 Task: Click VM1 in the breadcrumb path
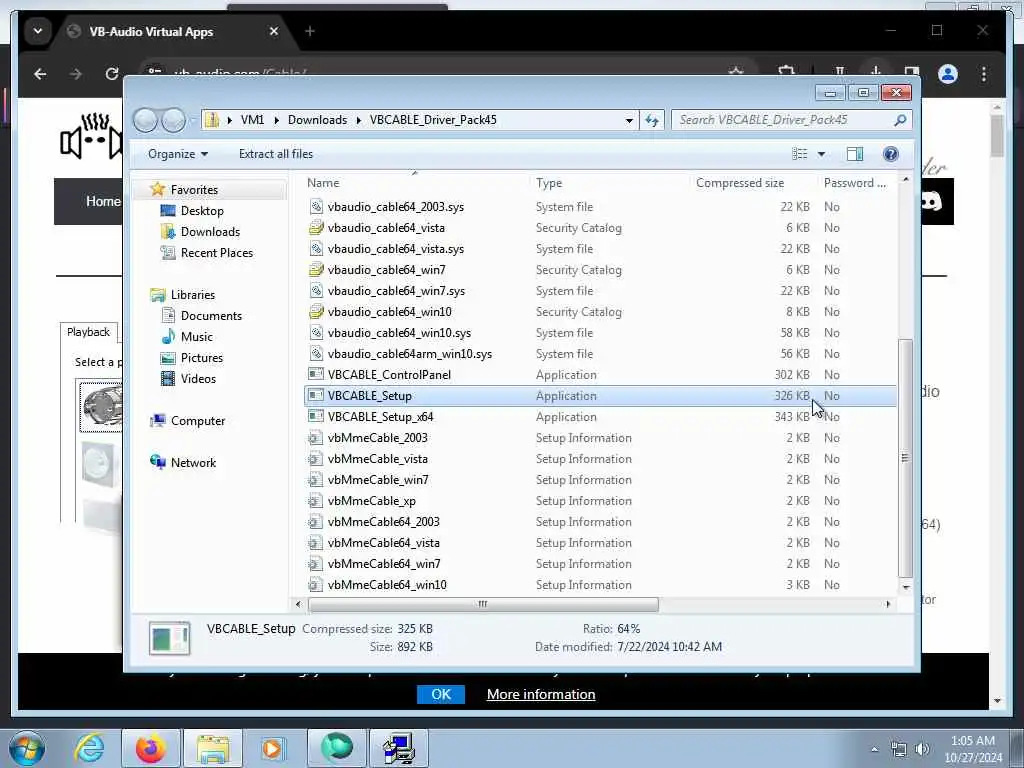click(252, 120)
